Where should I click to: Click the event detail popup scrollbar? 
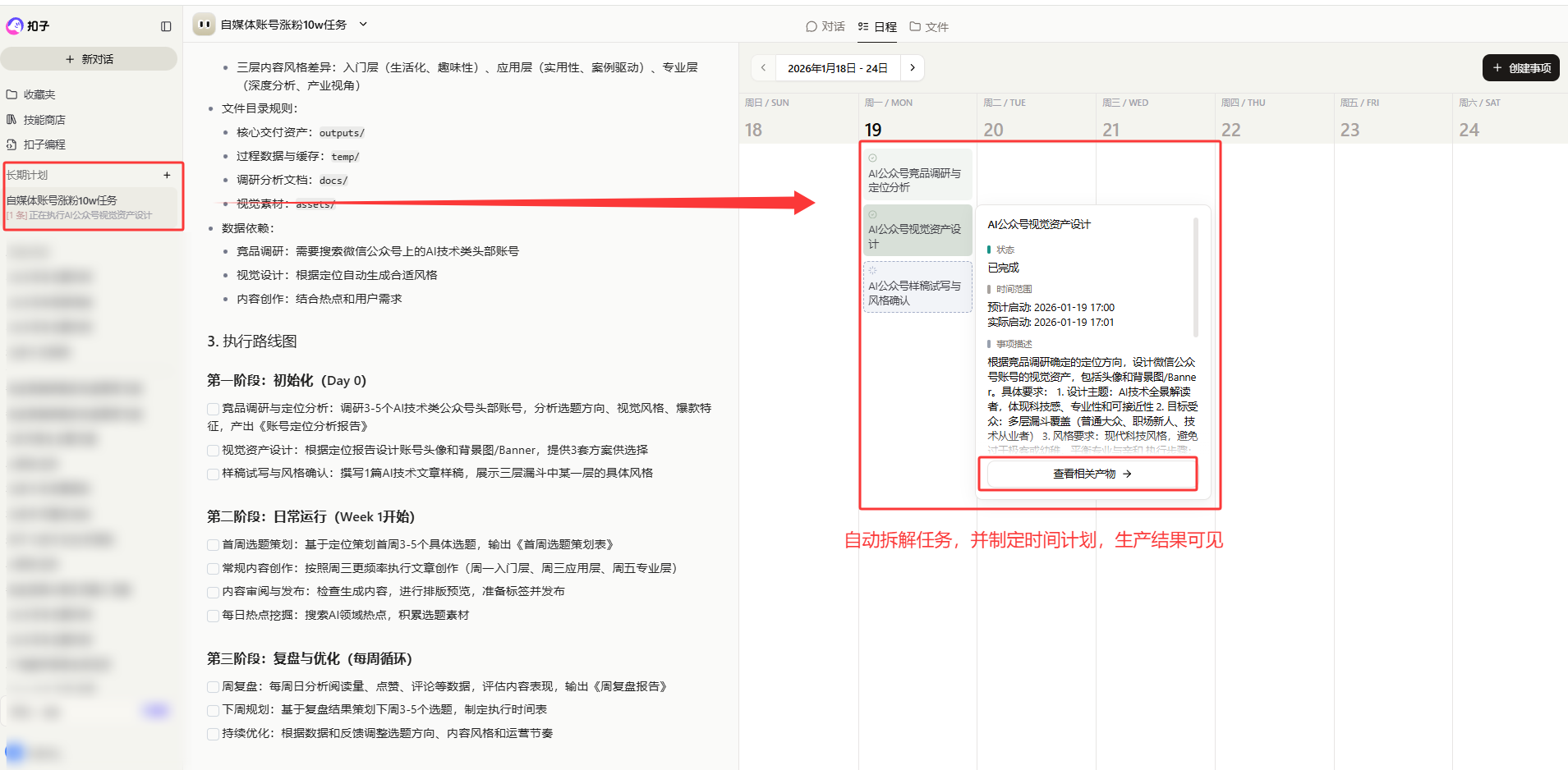pos(1195,277)
